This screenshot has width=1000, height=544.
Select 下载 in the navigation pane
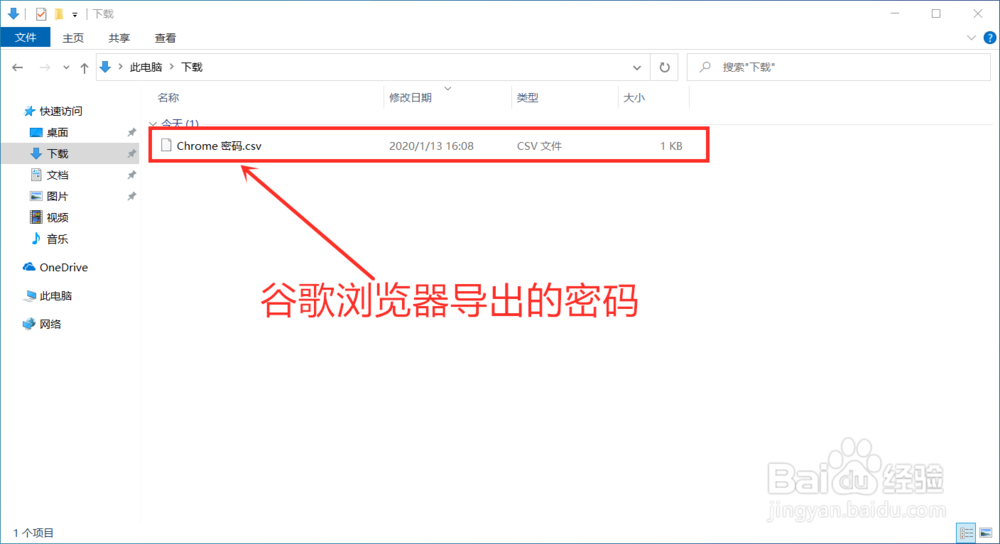(57, 154)
